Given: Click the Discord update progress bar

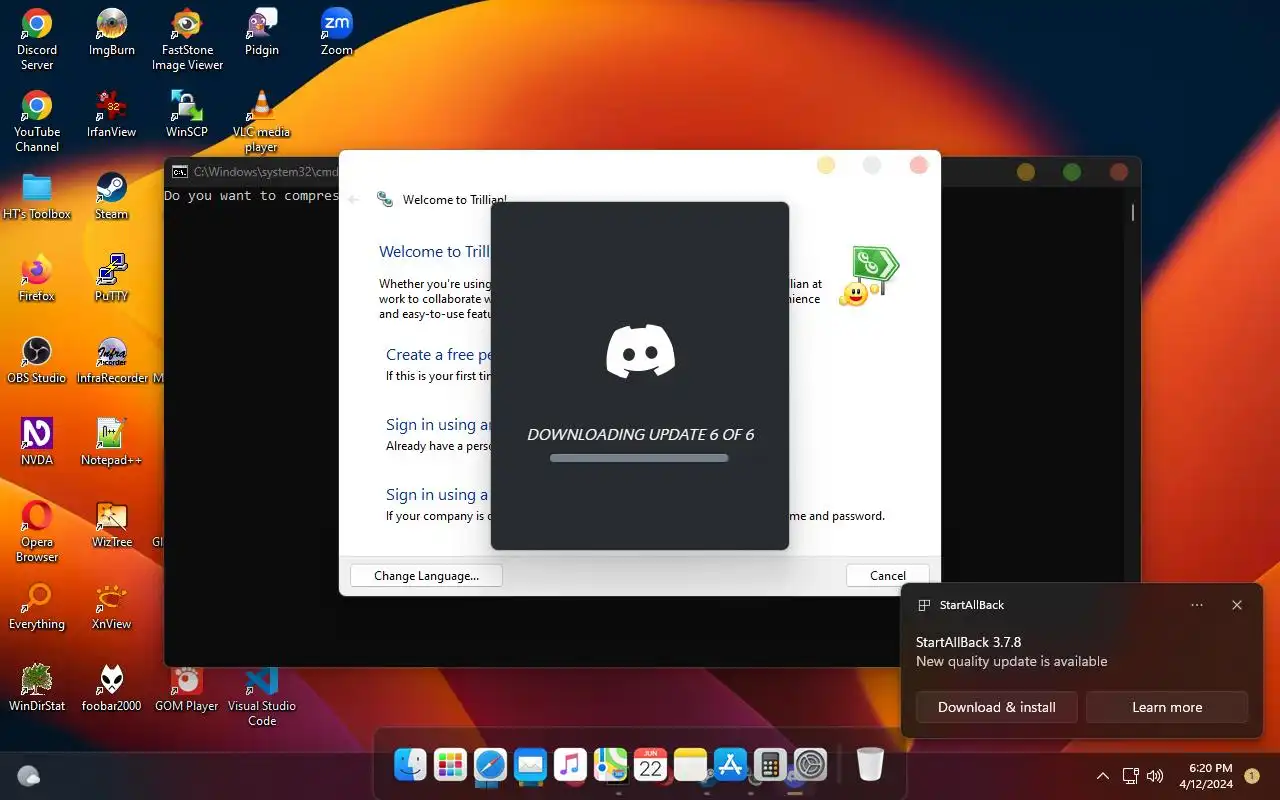Looking at the screenshot, I should [x=639, y=458].
